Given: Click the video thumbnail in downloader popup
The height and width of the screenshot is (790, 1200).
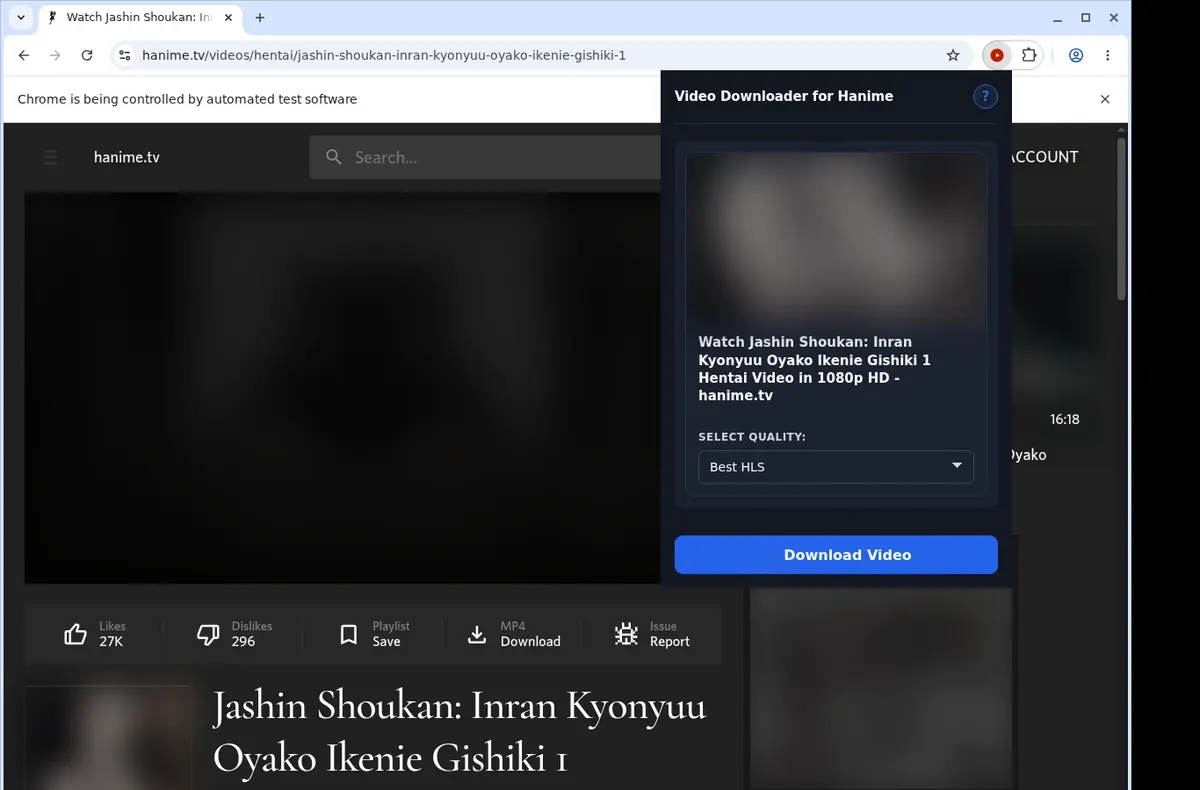Looking at the screenshot, I should (836, 238).
